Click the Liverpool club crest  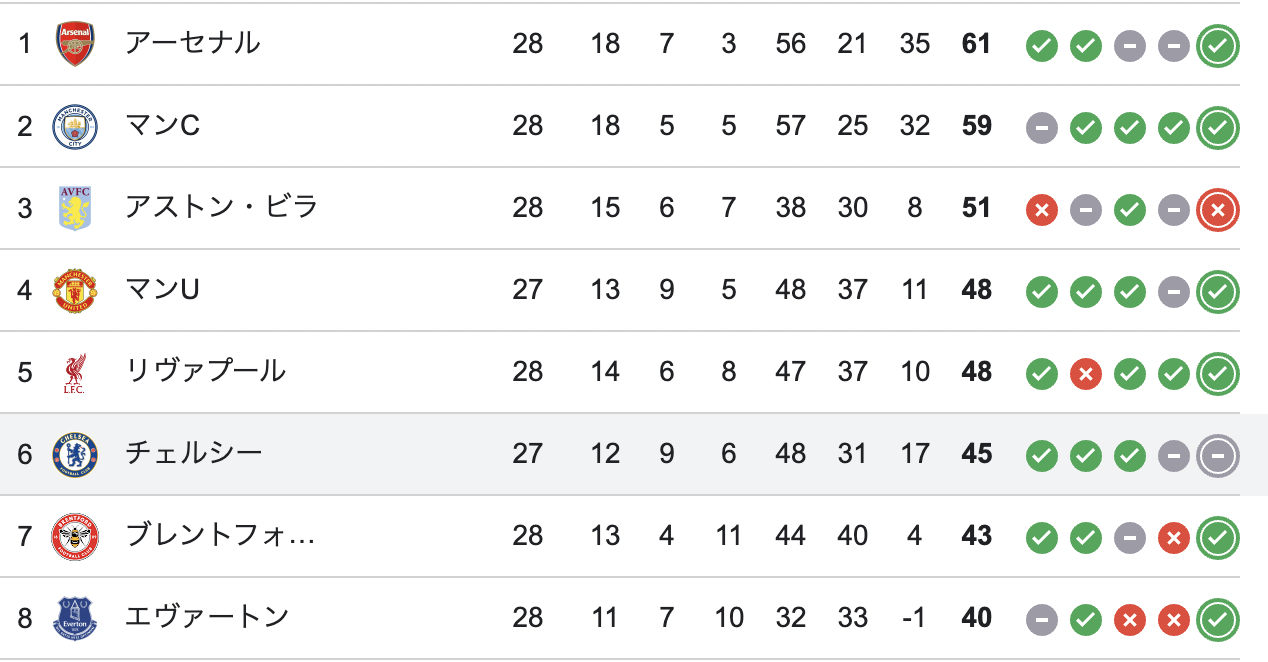tap(75, 372)
